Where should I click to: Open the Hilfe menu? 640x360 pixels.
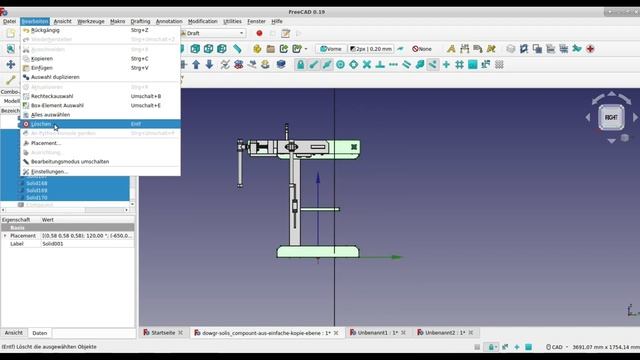coord(277,21)
